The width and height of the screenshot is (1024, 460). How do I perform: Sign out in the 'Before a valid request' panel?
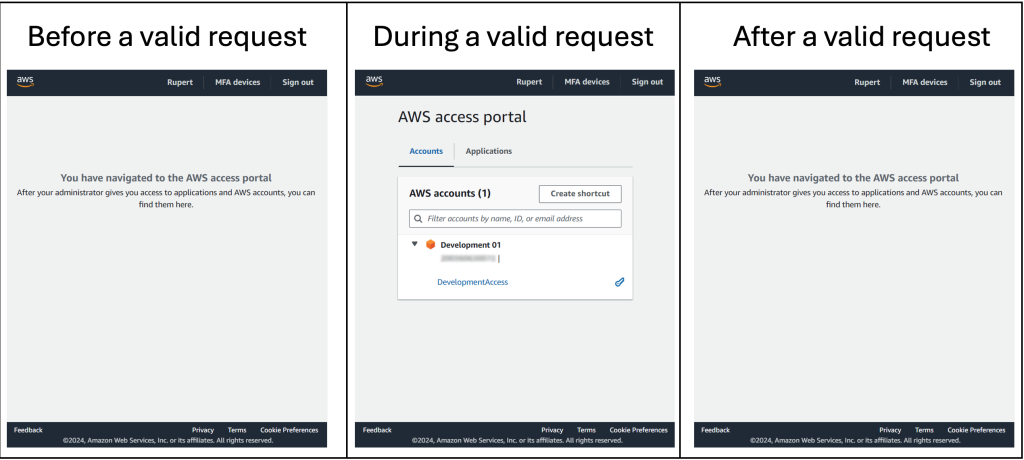pos(298,82)
